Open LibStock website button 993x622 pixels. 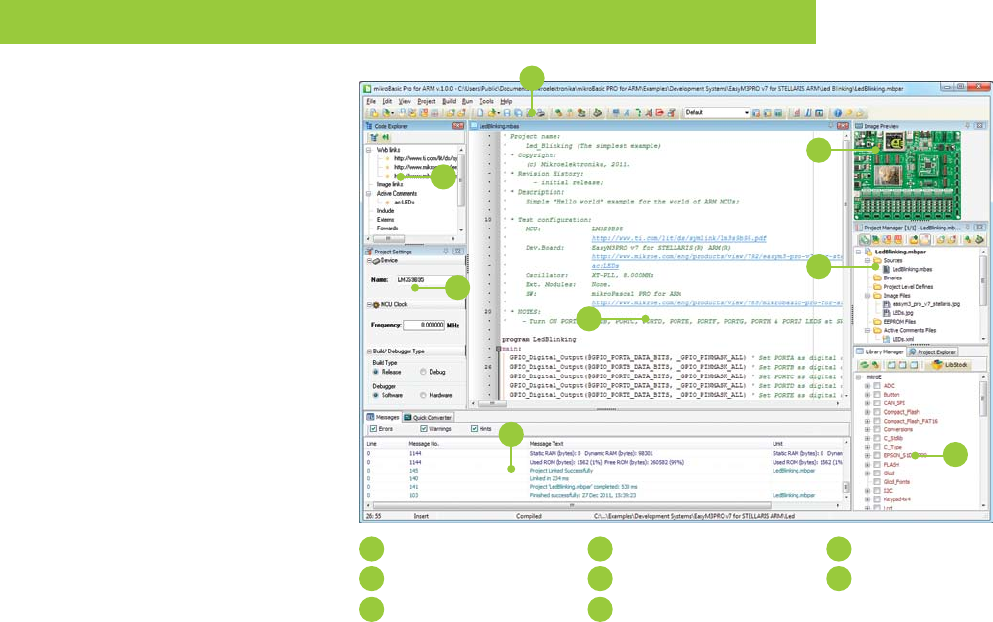pyautogui.click(x=950, y=365)
